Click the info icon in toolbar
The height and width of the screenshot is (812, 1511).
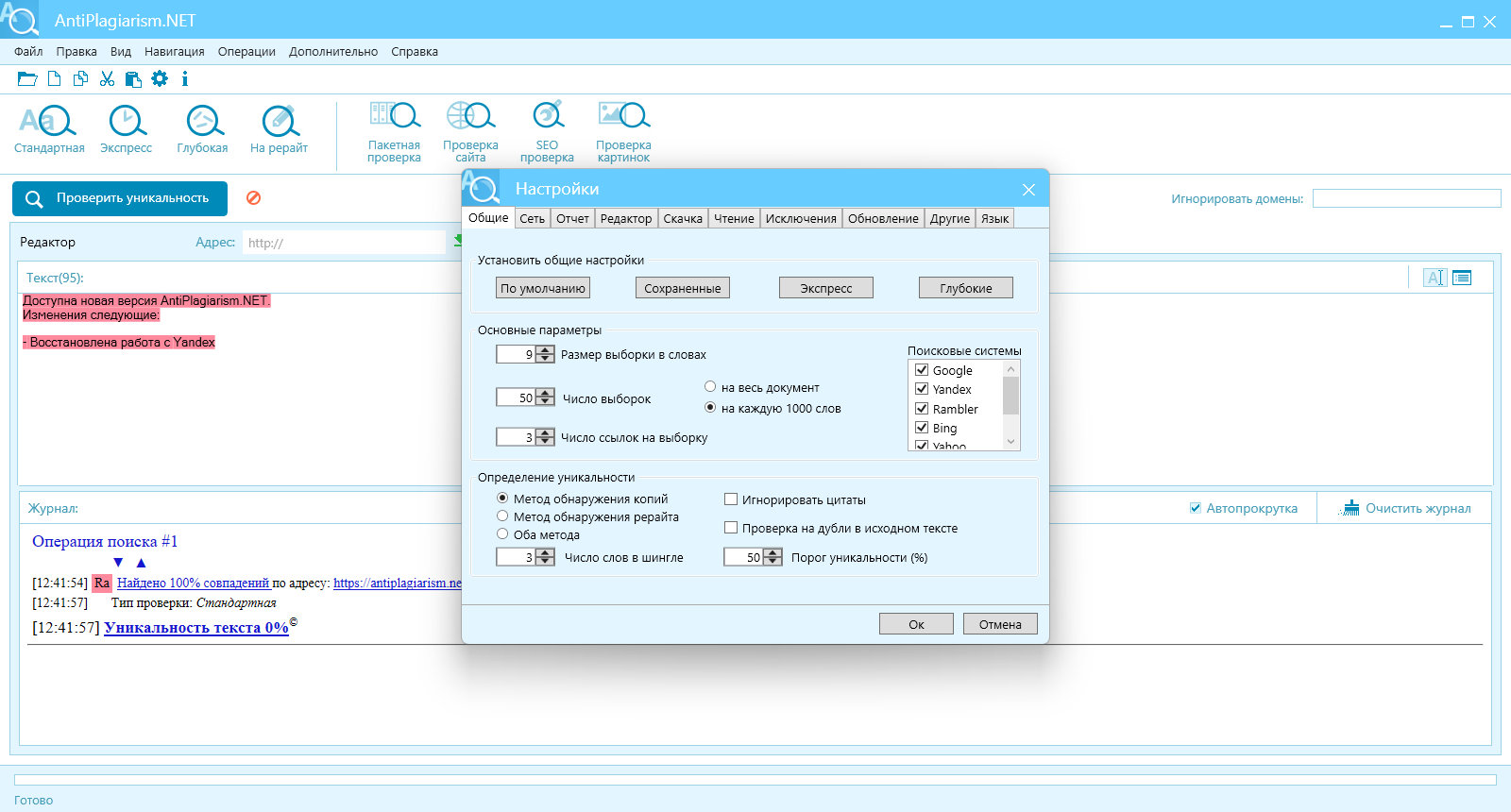coord(185,79)
